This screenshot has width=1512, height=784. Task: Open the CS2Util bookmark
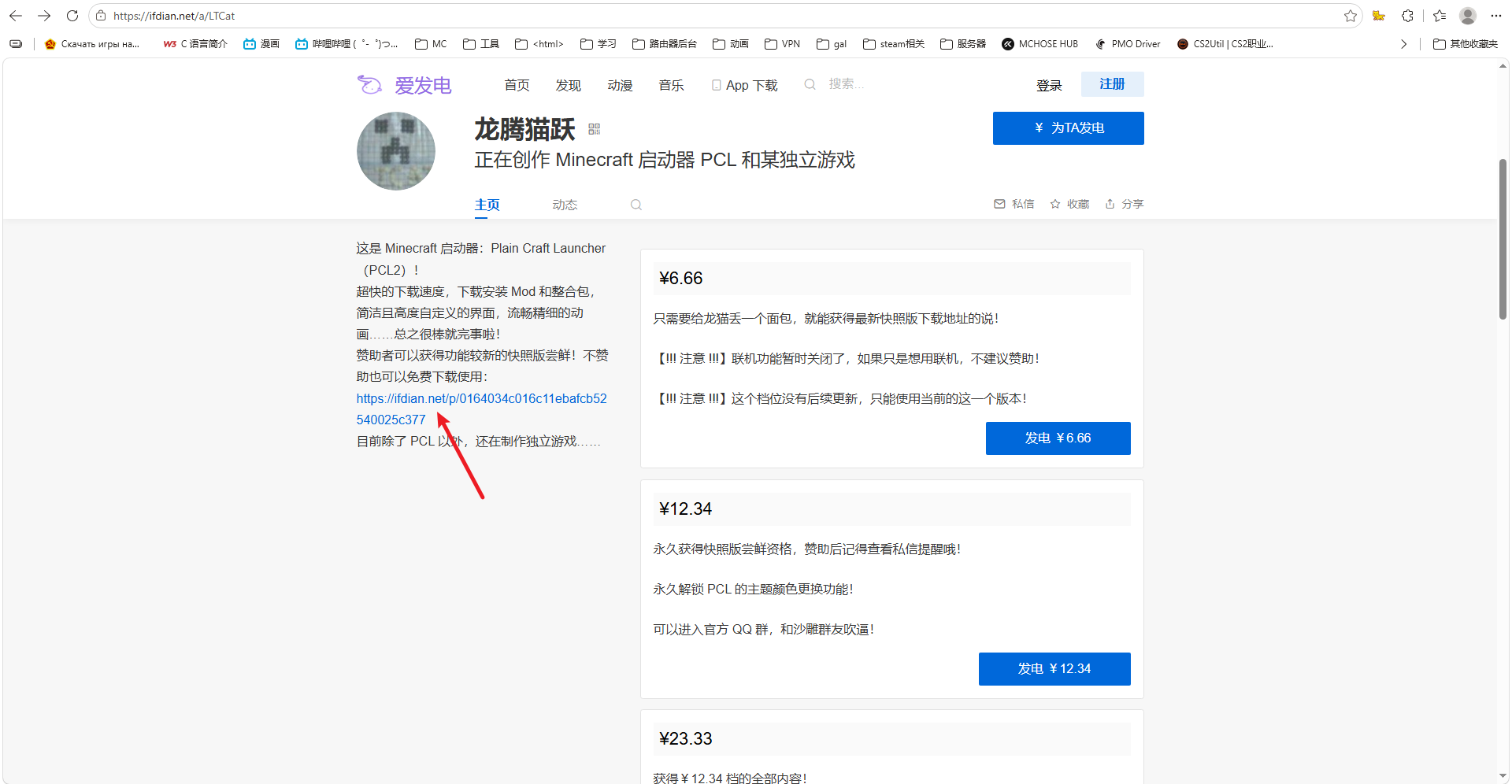click(1225, 44)
